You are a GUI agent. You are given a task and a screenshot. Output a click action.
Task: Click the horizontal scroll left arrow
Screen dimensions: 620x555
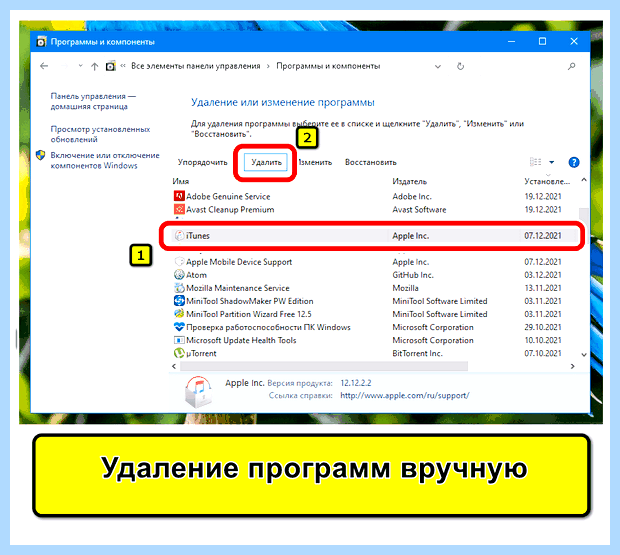click(174, 366)
